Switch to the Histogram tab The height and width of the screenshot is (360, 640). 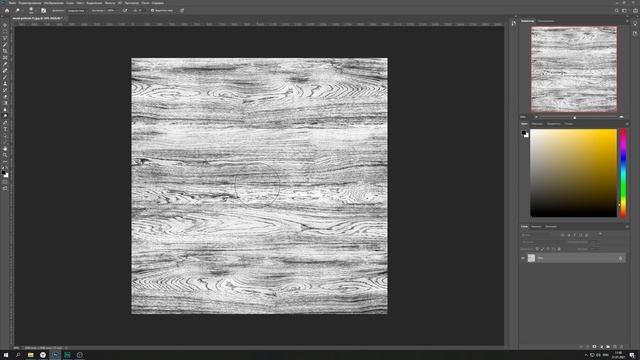(546, 21)
